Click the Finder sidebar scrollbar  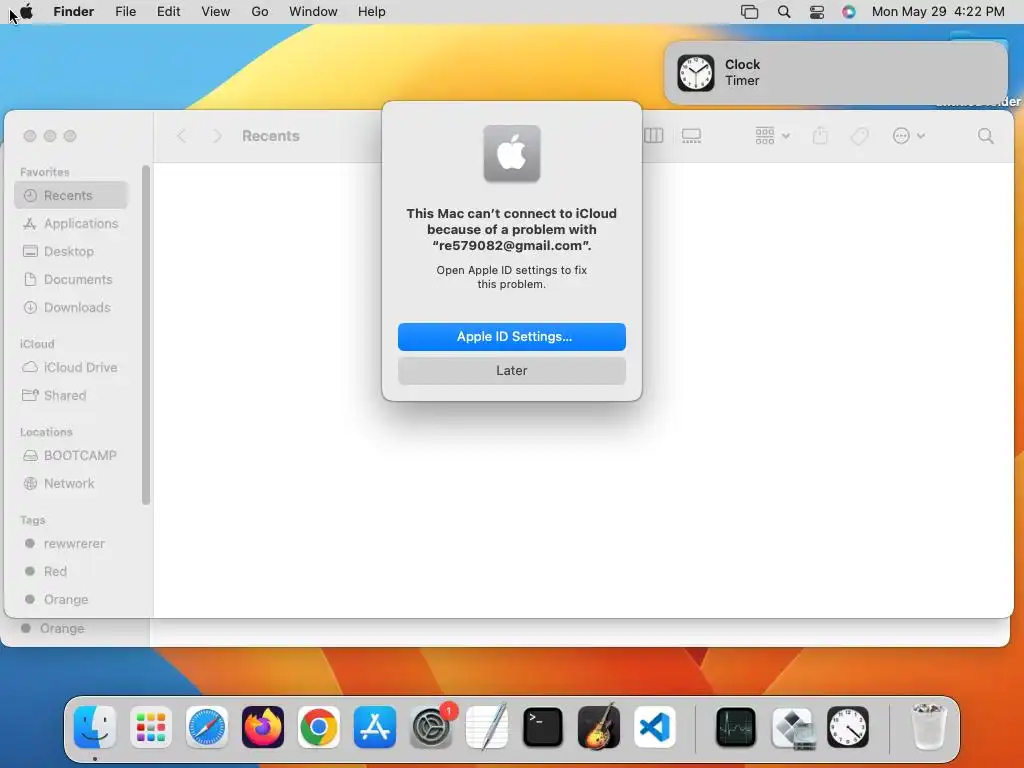tap(146, 334)
